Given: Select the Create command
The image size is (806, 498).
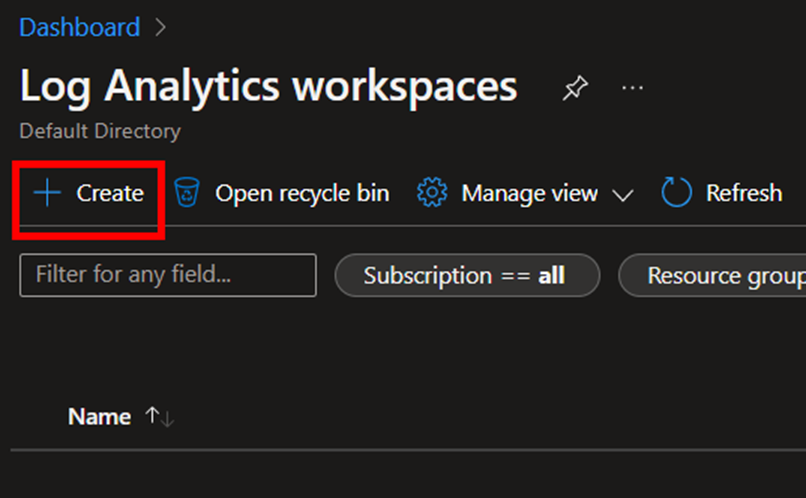Looking at the screenshot, I should point(88,193).
